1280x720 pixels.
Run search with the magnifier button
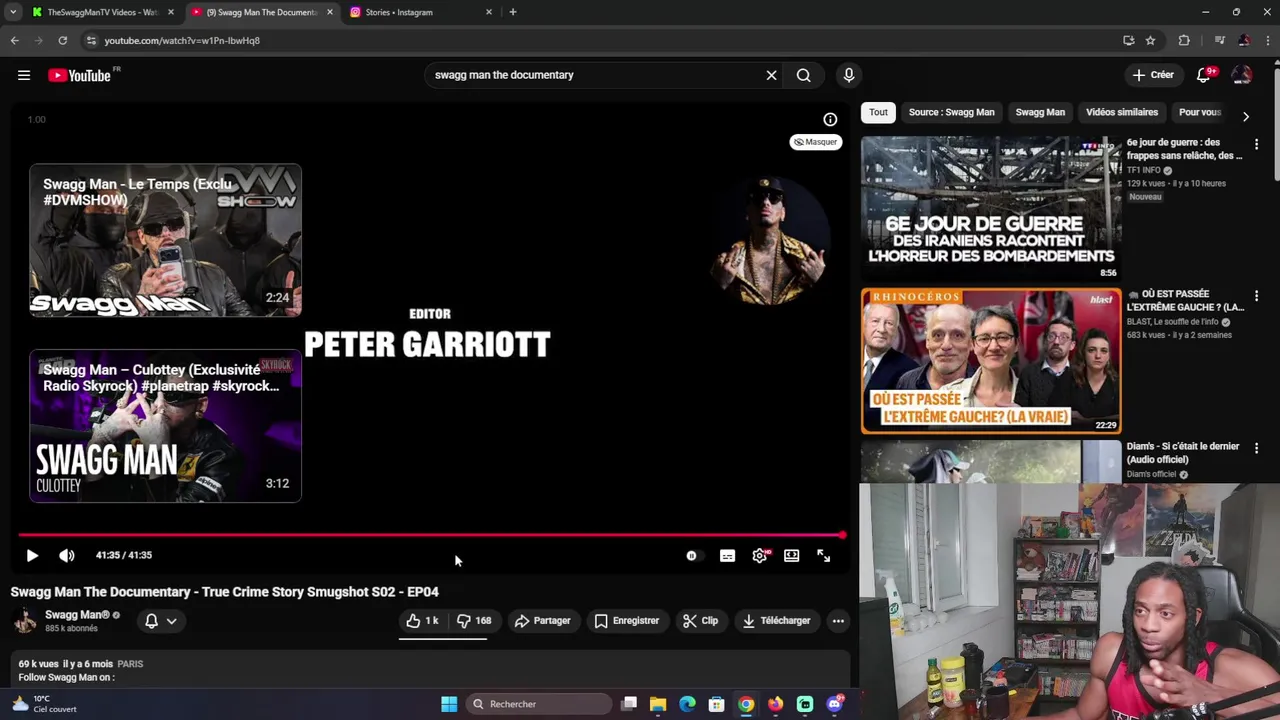[x=803, y=75]
